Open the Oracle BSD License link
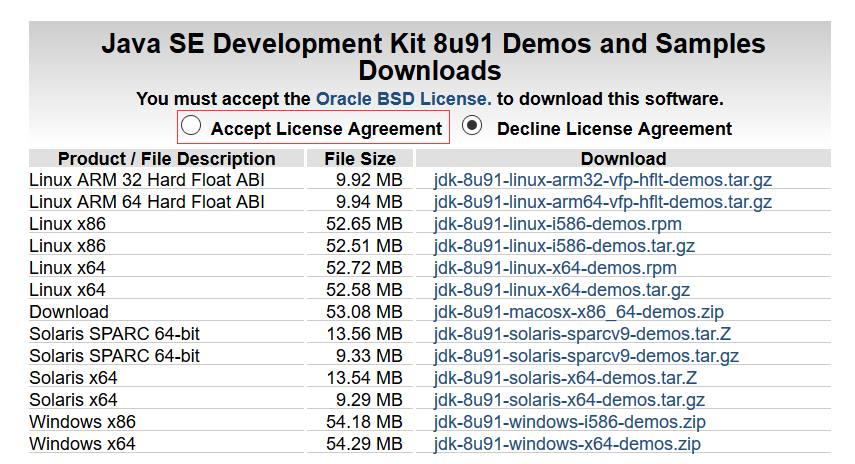The height and width of the screenshot is (464, 855). [403, 99]
